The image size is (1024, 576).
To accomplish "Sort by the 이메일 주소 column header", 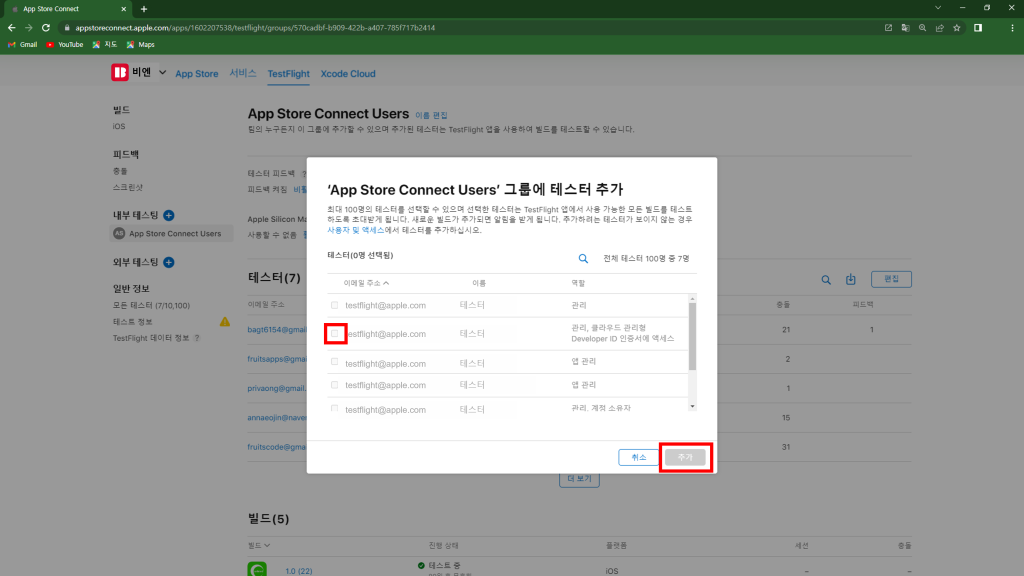I will [x=366, y=283].
